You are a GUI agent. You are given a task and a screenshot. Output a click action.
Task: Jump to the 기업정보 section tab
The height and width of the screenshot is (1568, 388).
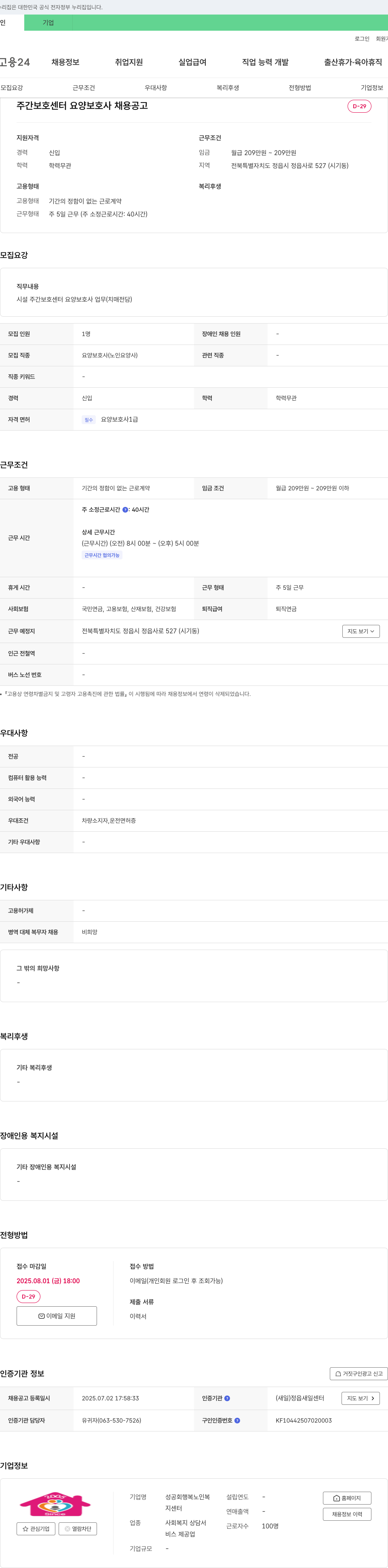tap(371, 88)
